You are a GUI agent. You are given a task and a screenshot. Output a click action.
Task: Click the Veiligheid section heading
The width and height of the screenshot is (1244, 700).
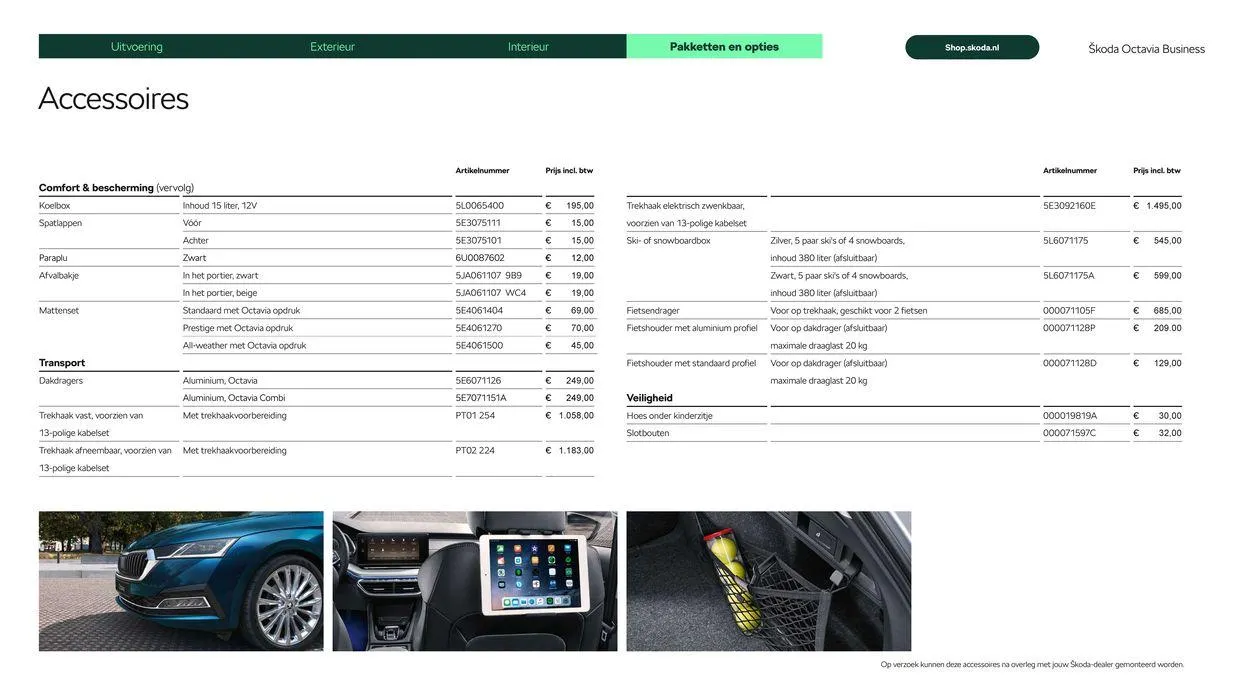649,395
